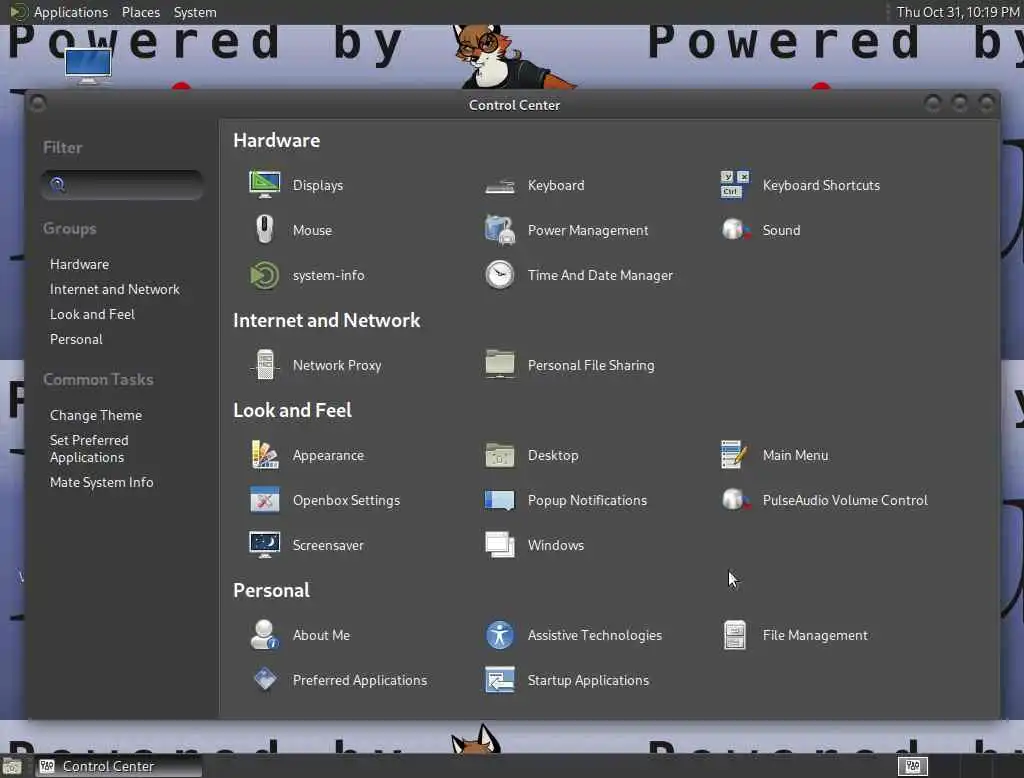
Task: Click the Keyboard Shortcuts label
Action: (821, 185)
